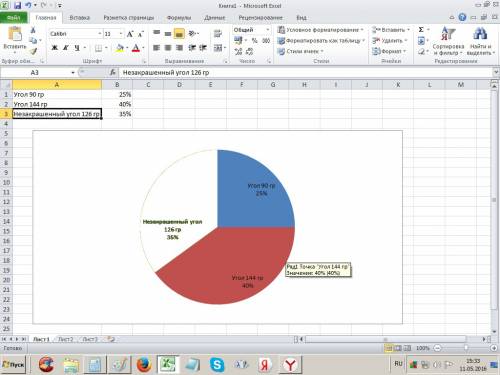This screenshot has height=375, width=500.
Task: Decrease font size with small A
Action: [x=141, y=34]
